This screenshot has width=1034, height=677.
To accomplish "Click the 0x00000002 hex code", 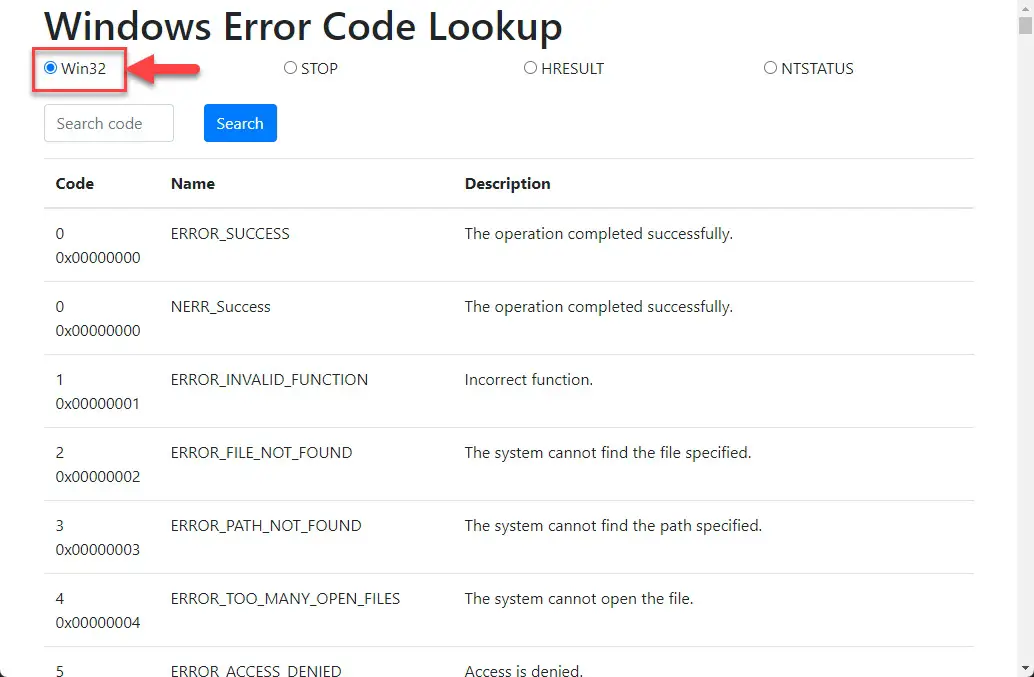I will pos(98,477).
